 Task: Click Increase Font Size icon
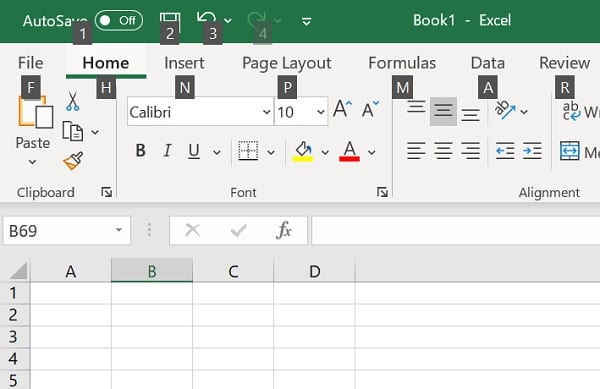point(343,109)
